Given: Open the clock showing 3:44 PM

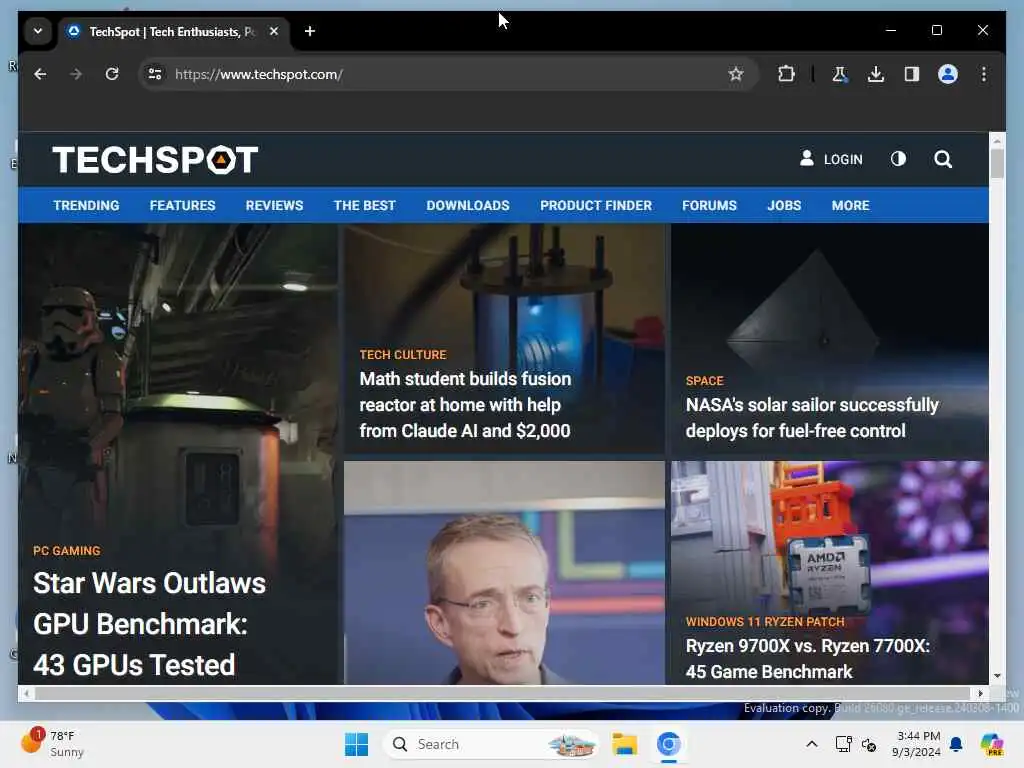Looking at the screenshot, I should point(917,744).
